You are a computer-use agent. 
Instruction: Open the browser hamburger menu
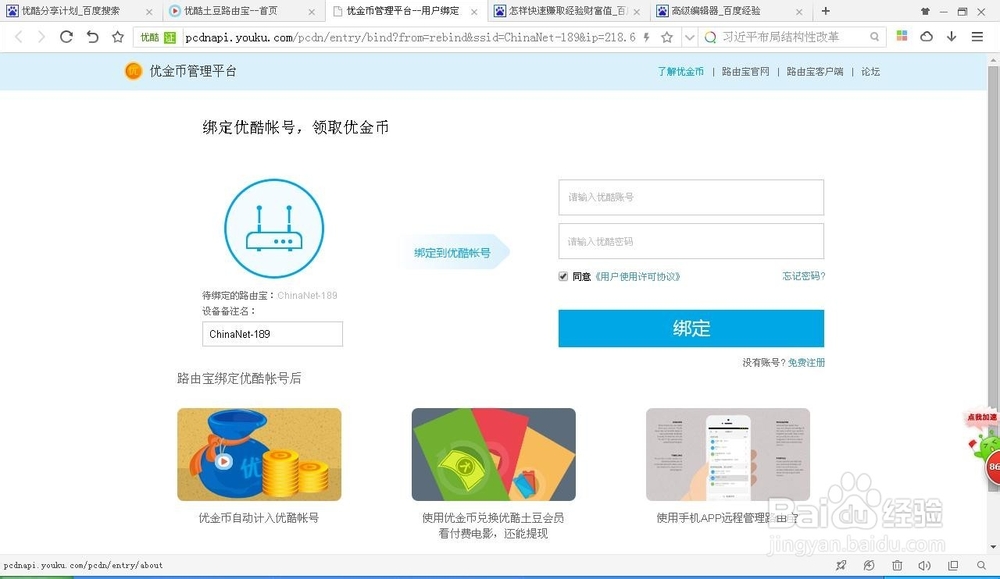click(x=977, y=37)
